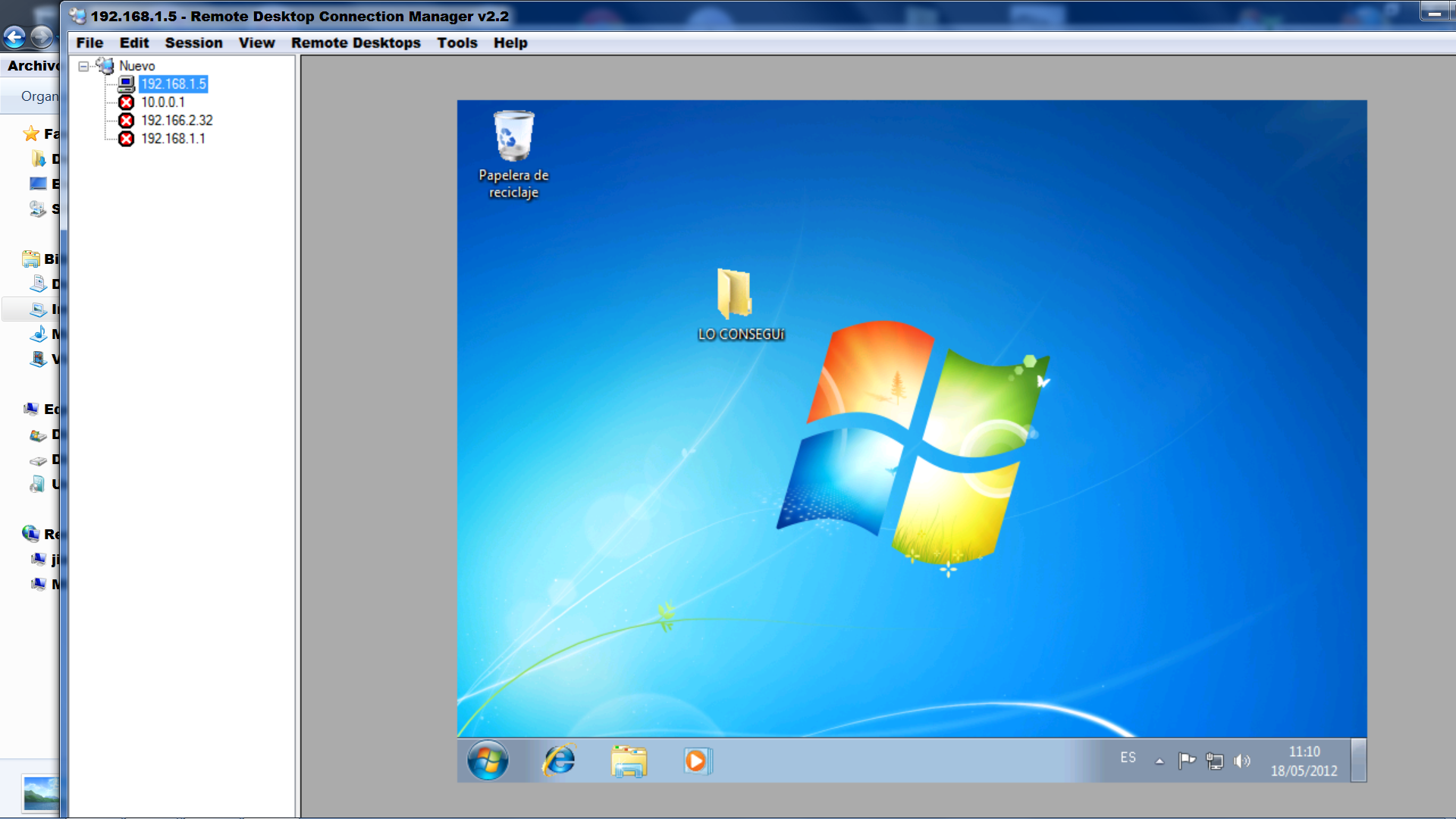Select the 192.168.1.5 server in tree
This screenshot has width=1456, height=819.
click(173, 84)
